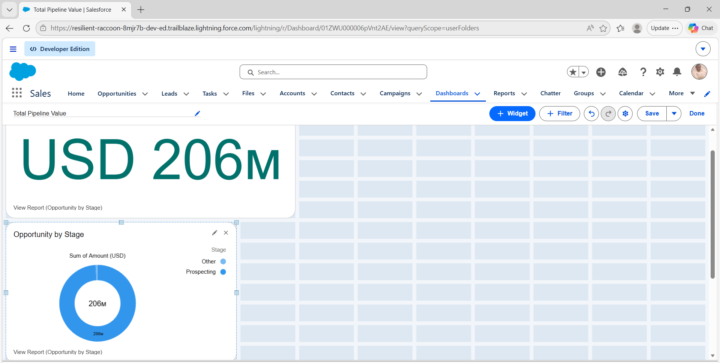Expand the Tasks tab dropdown chevron
Image resolution: width=720 pixels, height=363 pixels.
pyautogui.click(x=226, y=94)
